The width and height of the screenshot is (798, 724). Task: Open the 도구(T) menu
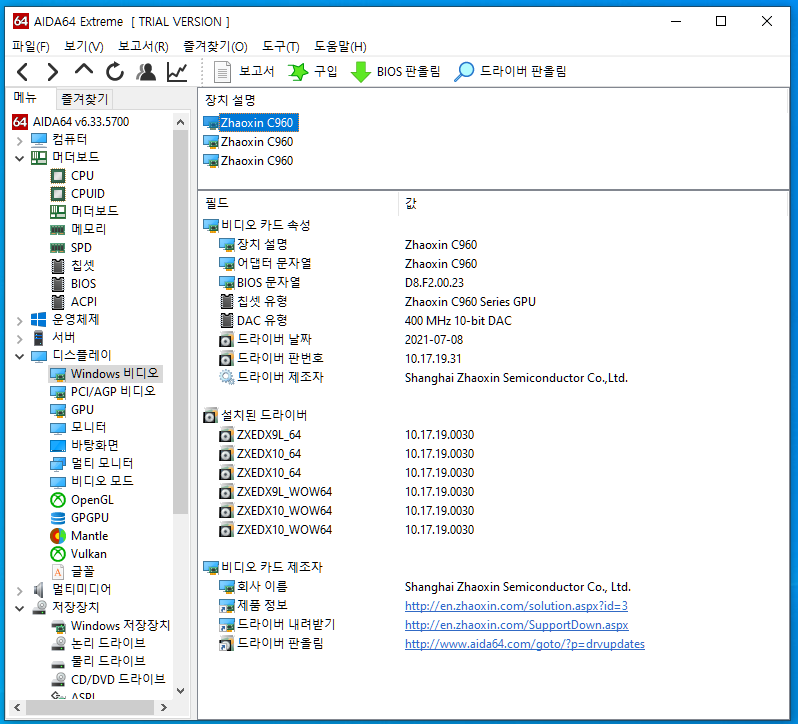280,46
